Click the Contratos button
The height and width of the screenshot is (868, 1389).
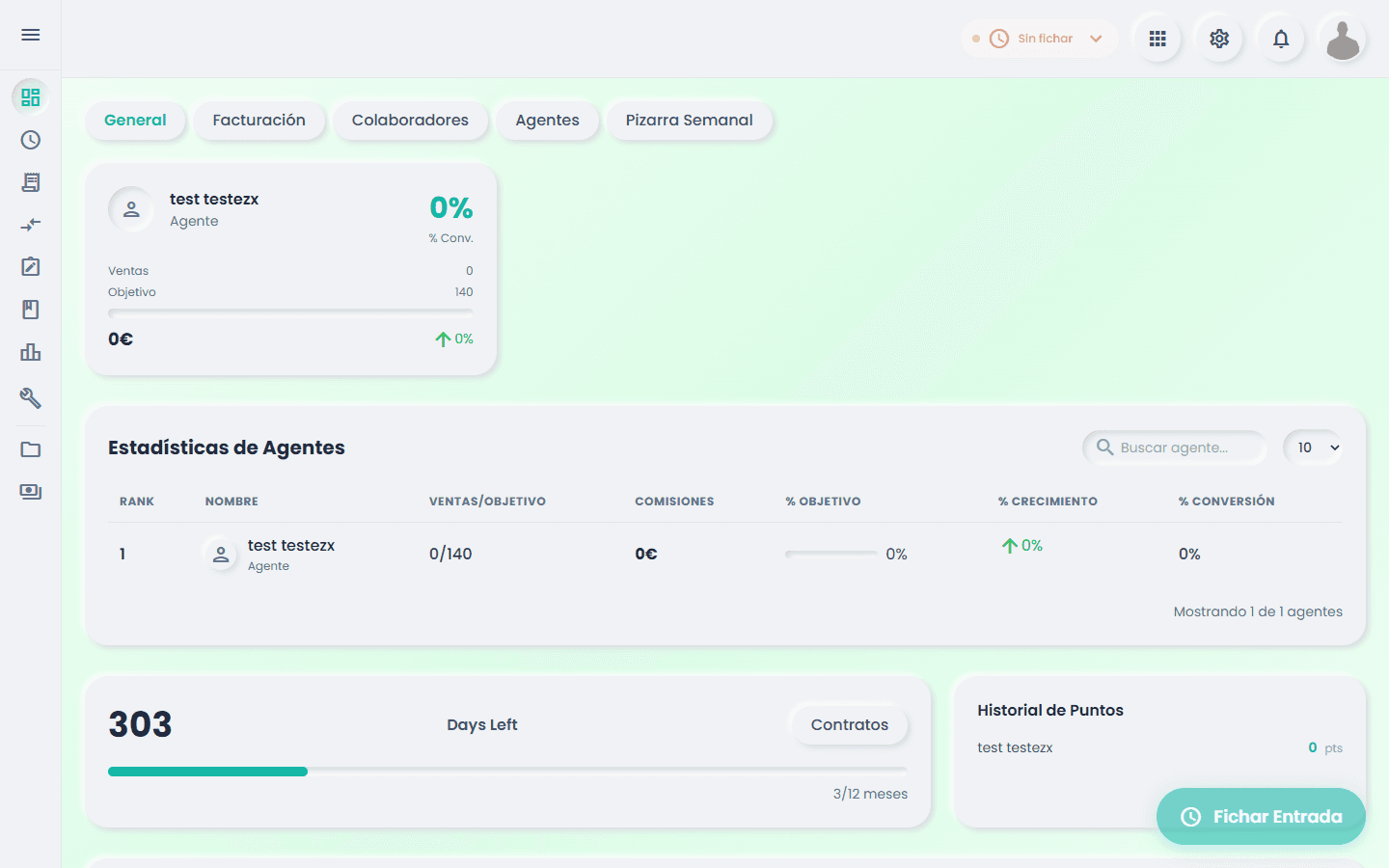coord(849,724)
